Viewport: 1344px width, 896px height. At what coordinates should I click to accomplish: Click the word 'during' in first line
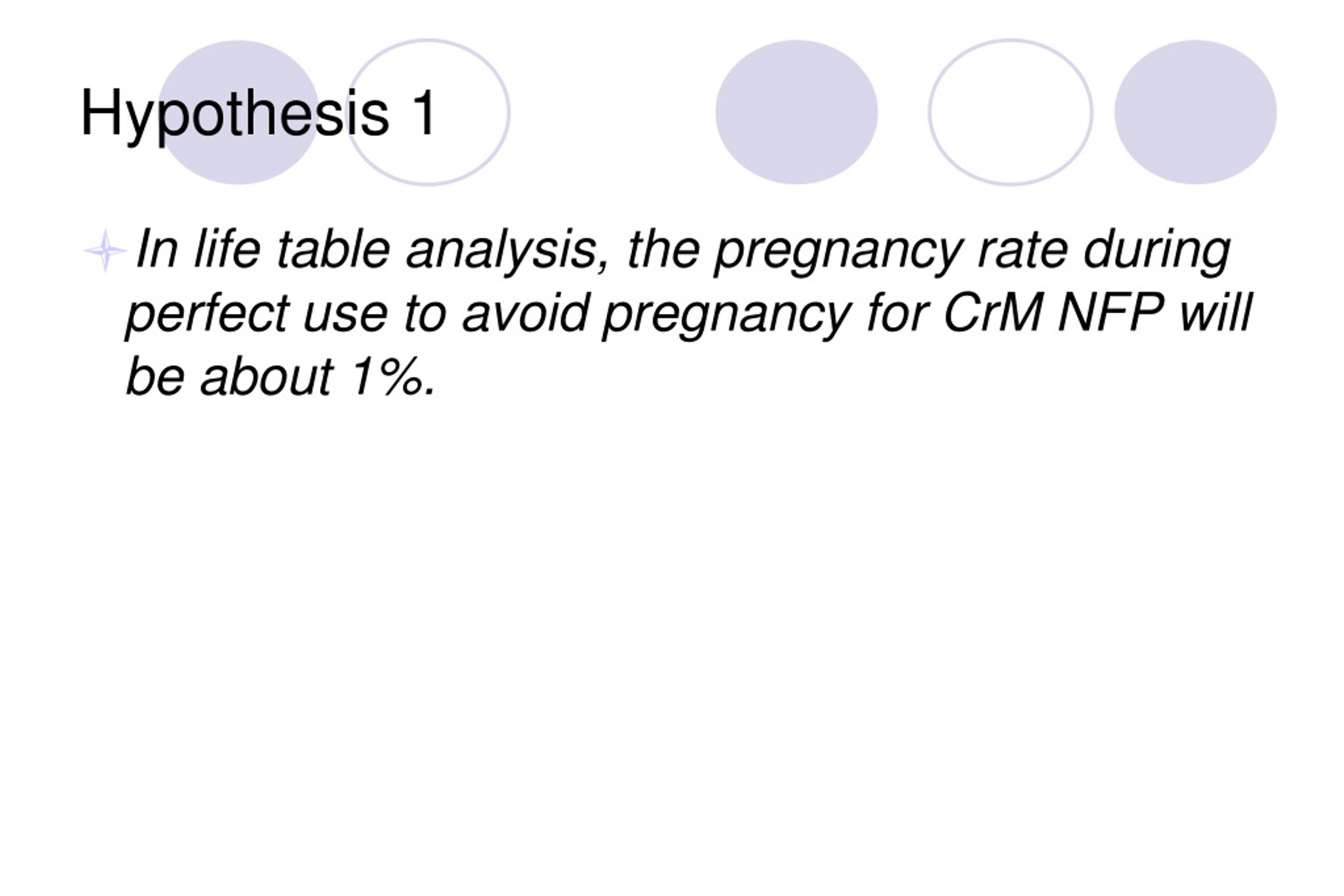1157,251
